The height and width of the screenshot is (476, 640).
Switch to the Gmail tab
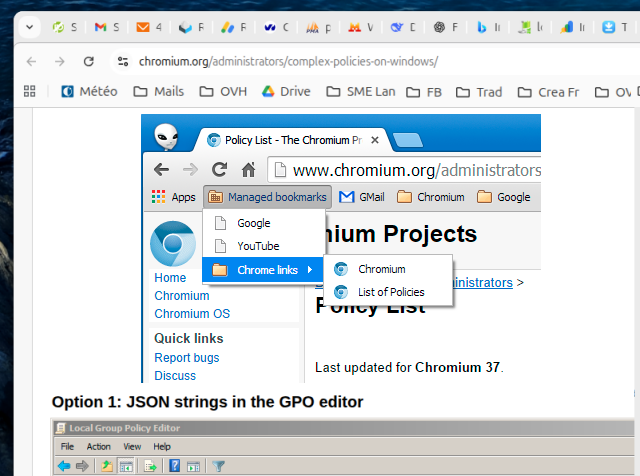coord(107,28)
